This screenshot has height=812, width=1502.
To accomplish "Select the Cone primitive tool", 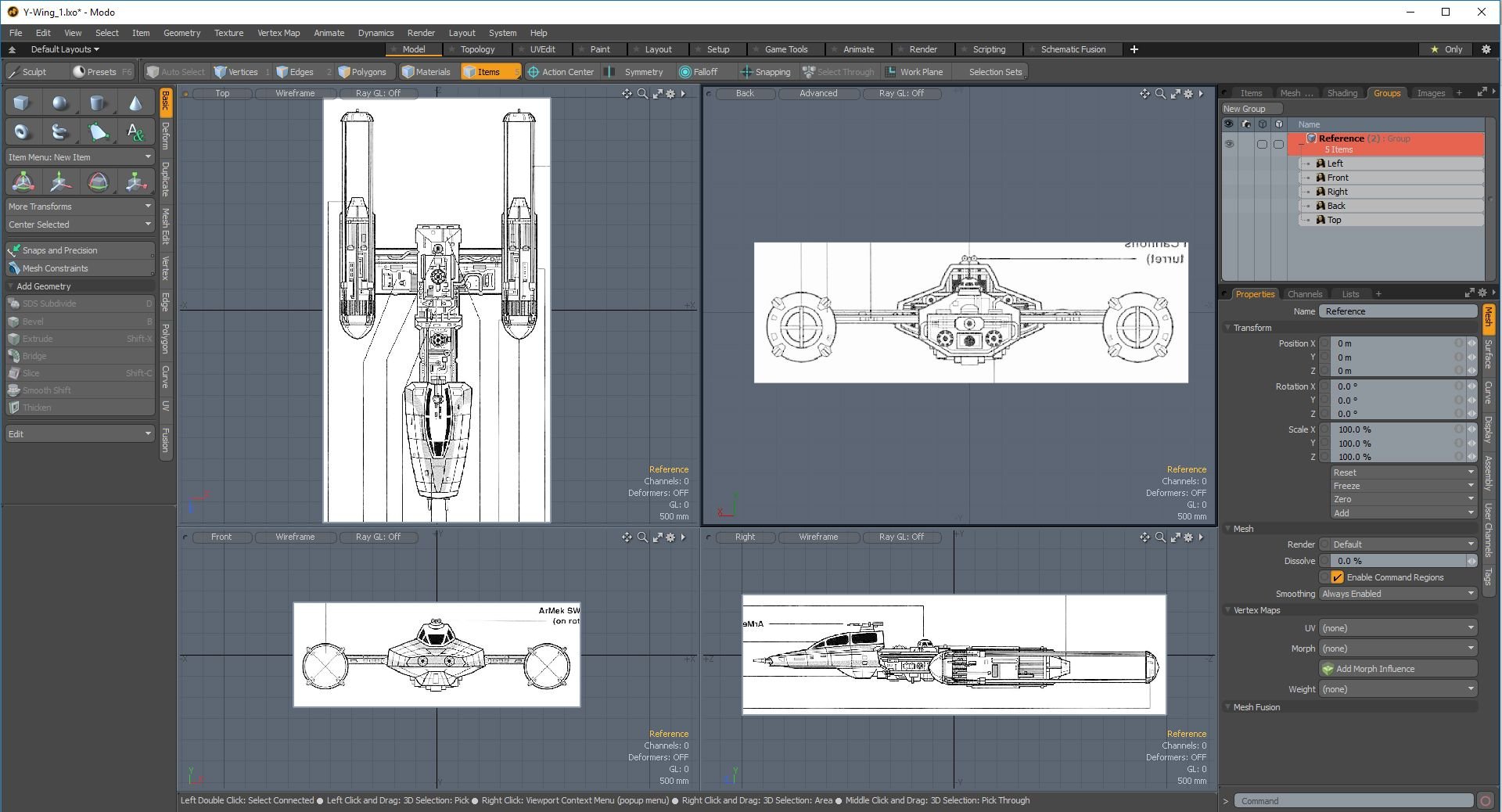I will point(135,102).
